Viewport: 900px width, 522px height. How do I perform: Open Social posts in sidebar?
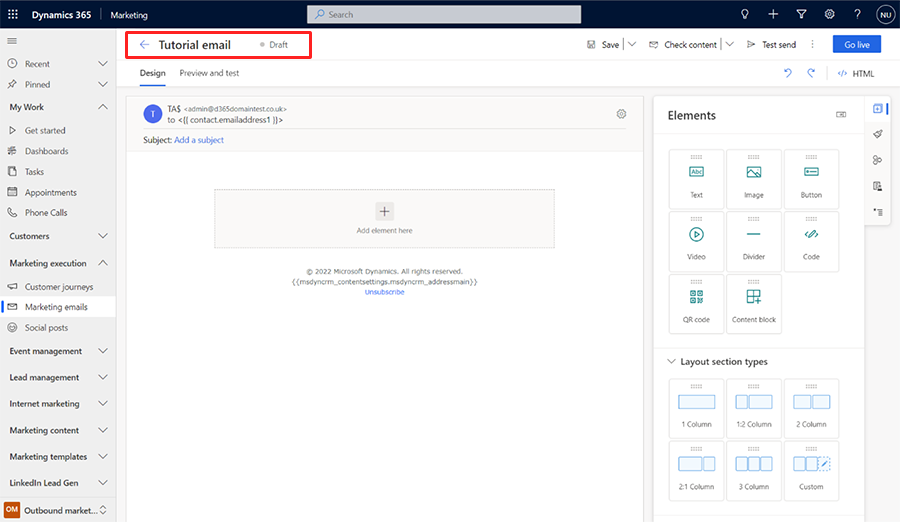57,328
